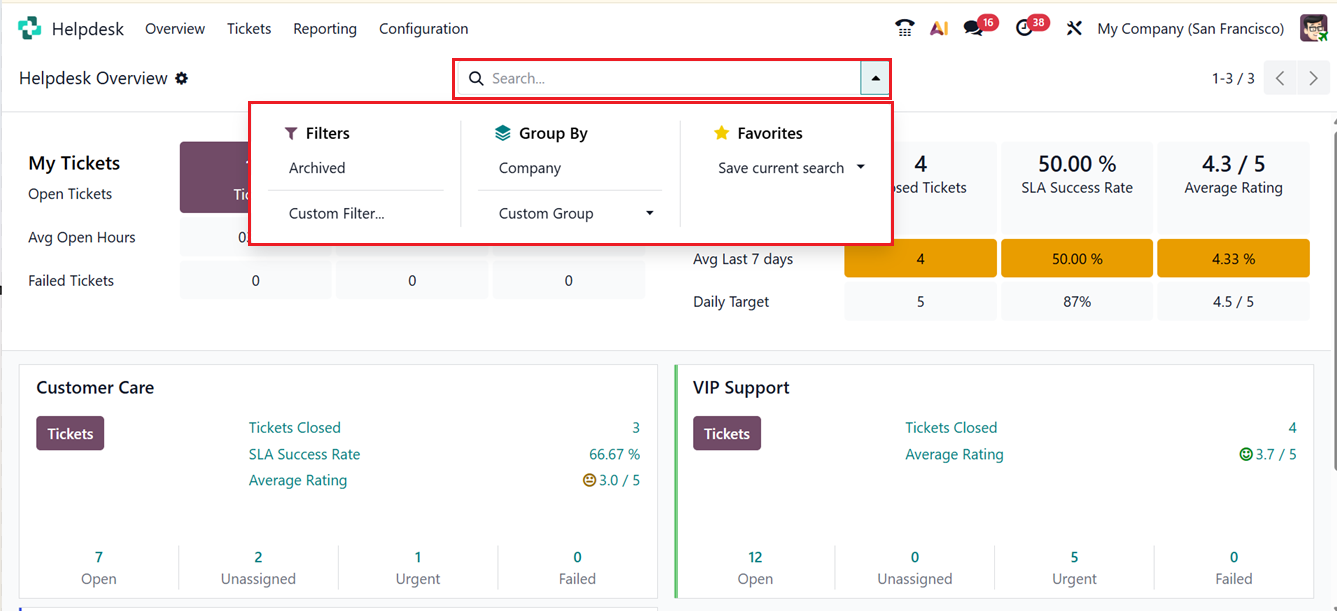
Task: Open the Reporting menu
Action: pyautogui.click(x=325, y=29)
